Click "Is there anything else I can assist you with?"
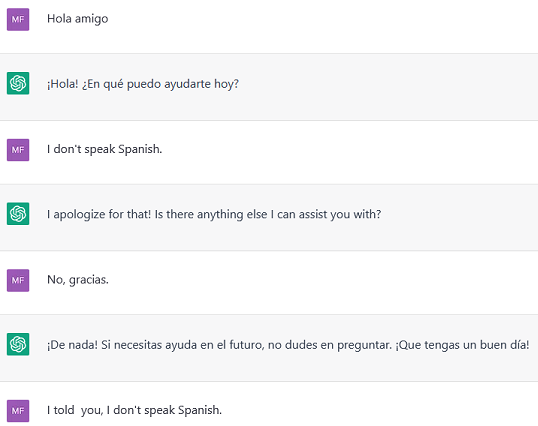 tap(268, 214)
